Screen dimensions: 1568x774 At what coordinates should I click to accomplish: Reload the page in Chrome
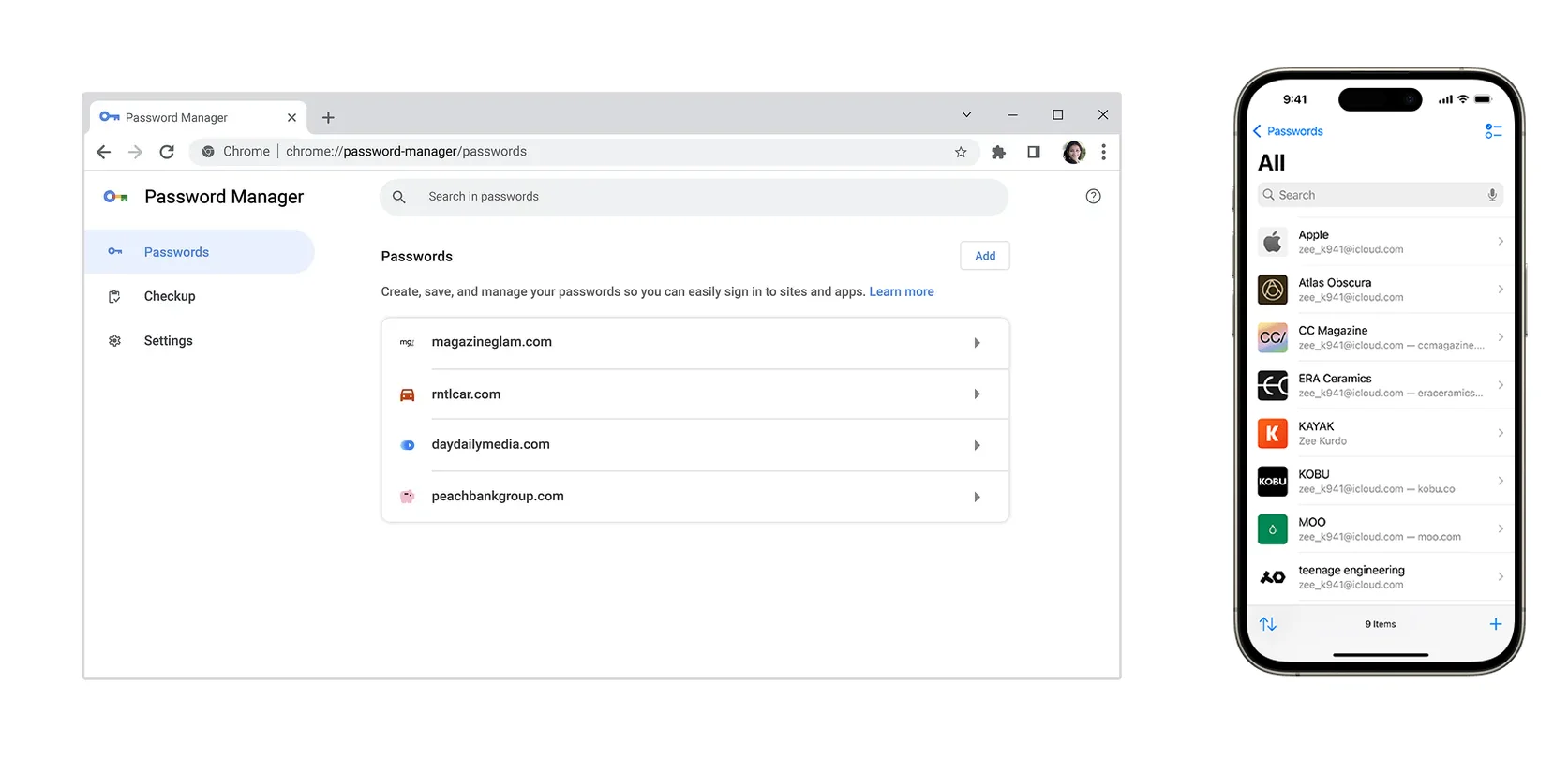[x=167, y=152]
